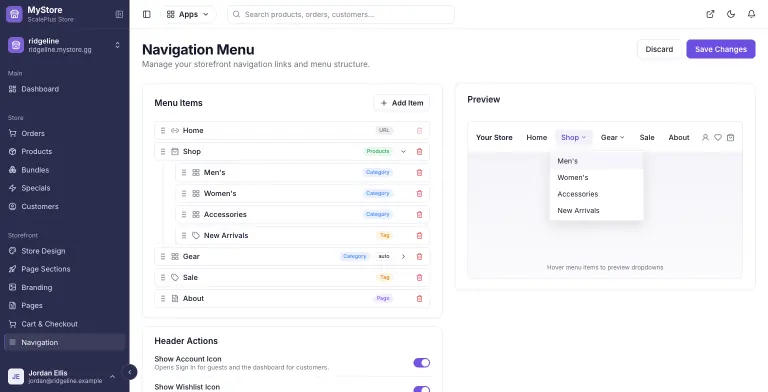Click the wishlist heart icon in preview
Viewport: 768px width, 392px height.
pos(718,138)
